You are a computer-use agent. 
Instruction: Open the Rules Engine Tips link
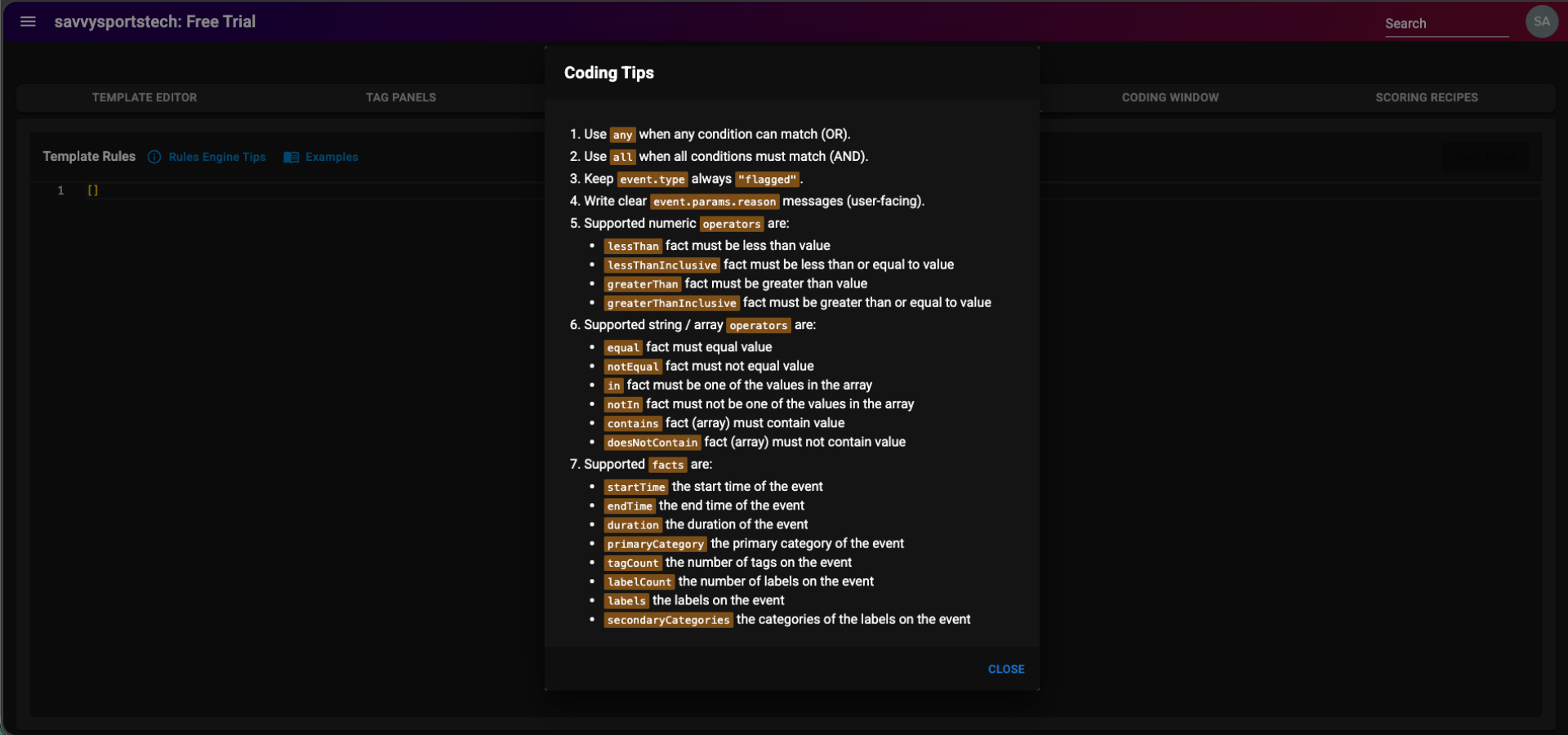click(x=217, y=157)
